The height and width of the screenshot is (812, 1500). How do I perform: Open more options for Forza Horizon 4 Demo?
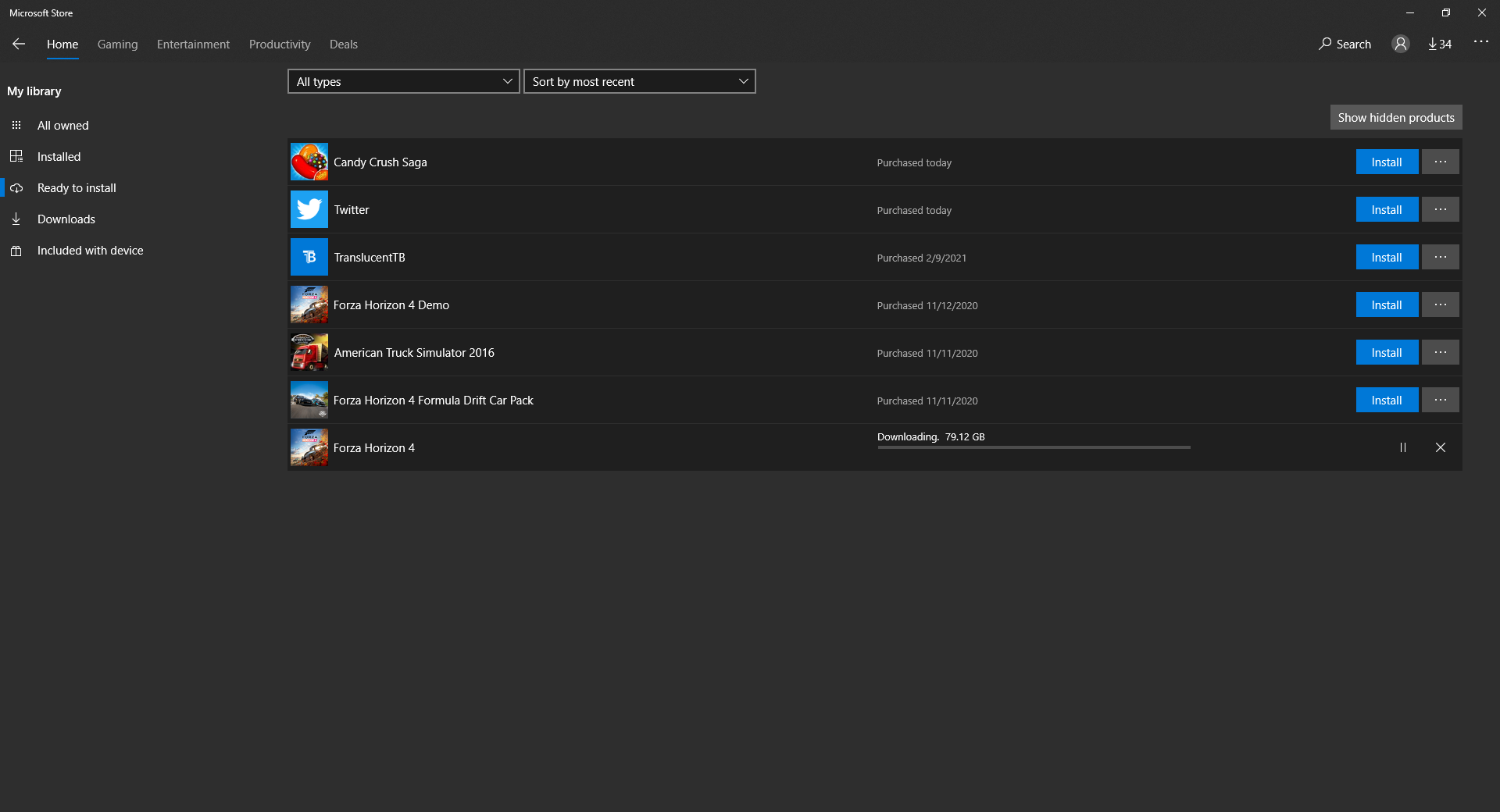coord(1441,304)
